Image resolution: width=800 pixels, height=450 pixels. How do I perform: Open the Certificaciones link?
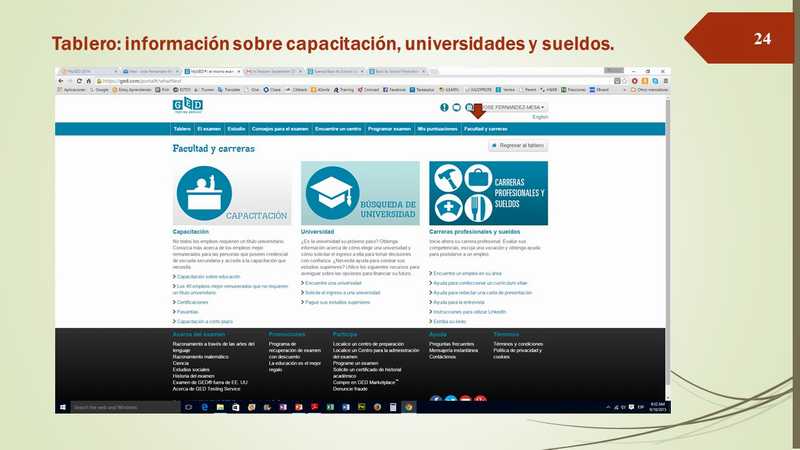click(x=192, y=302)
